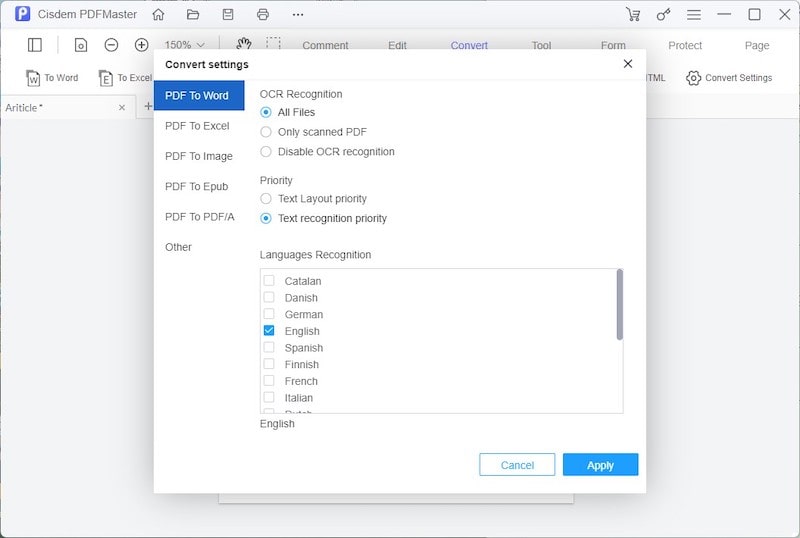Close the Convert settings dialog
Screen dimensions: 800x538
click(x=628, y=64)
